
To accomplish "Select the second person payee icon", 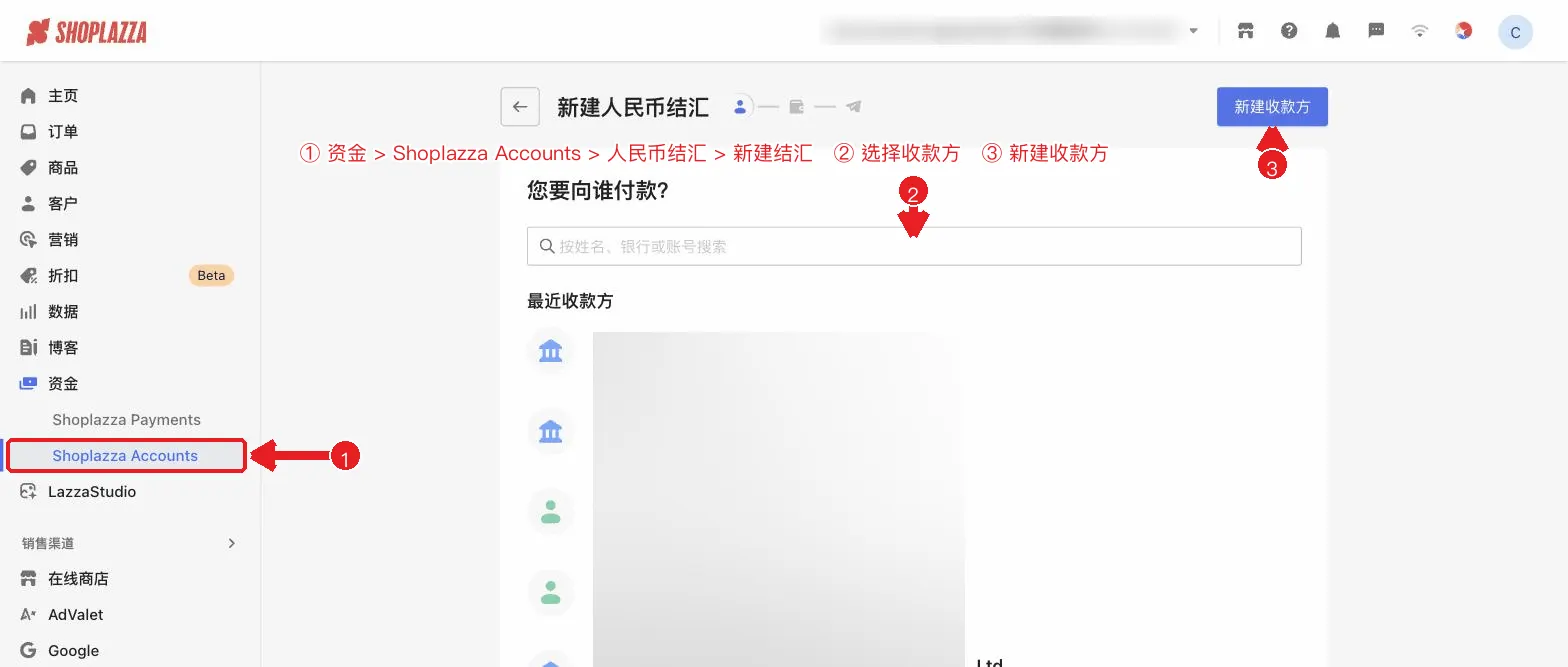I will [x=550, y=593].
